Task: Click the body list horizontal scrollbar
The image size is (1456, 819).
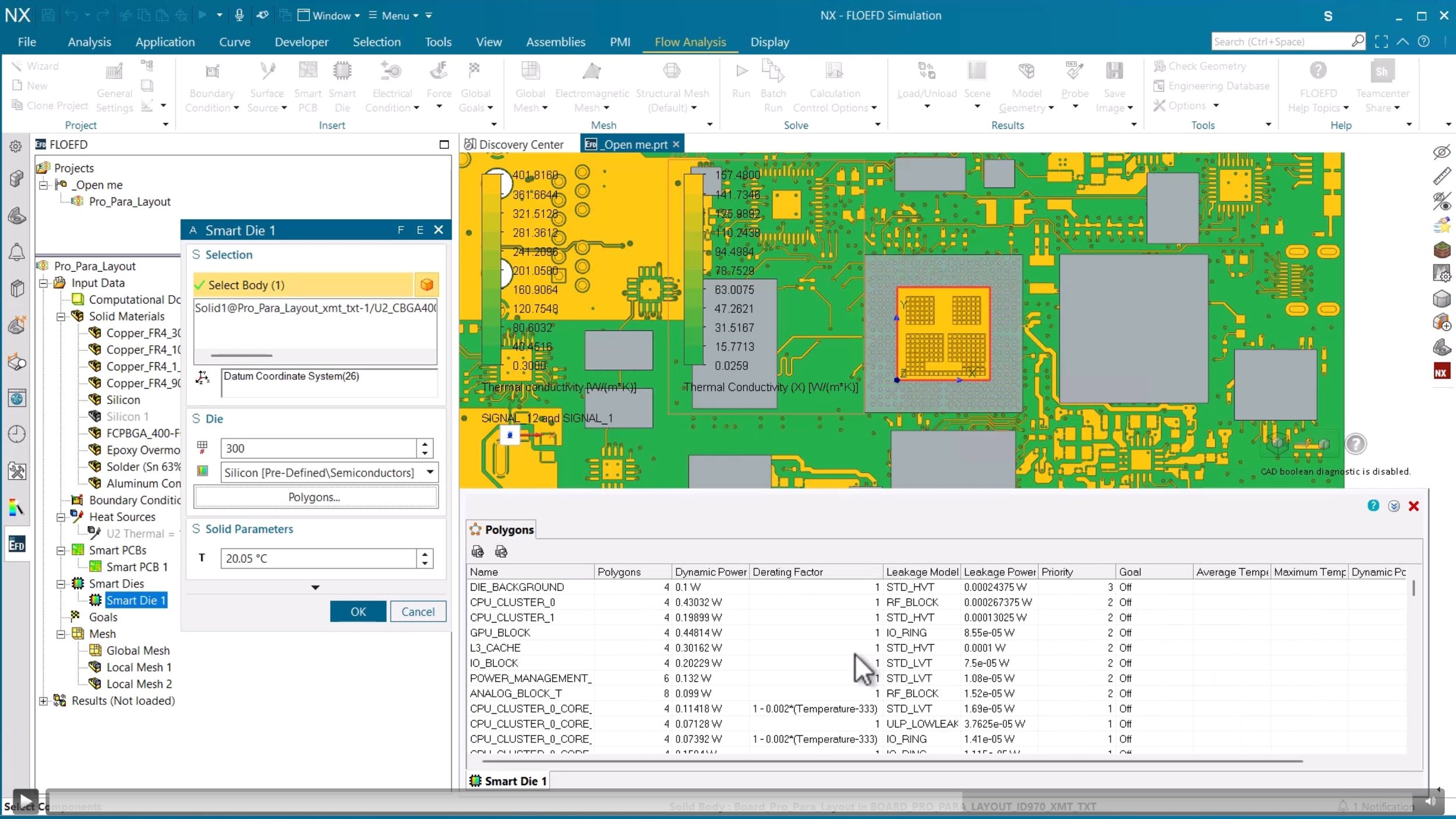Action: (x=241, y=355)
